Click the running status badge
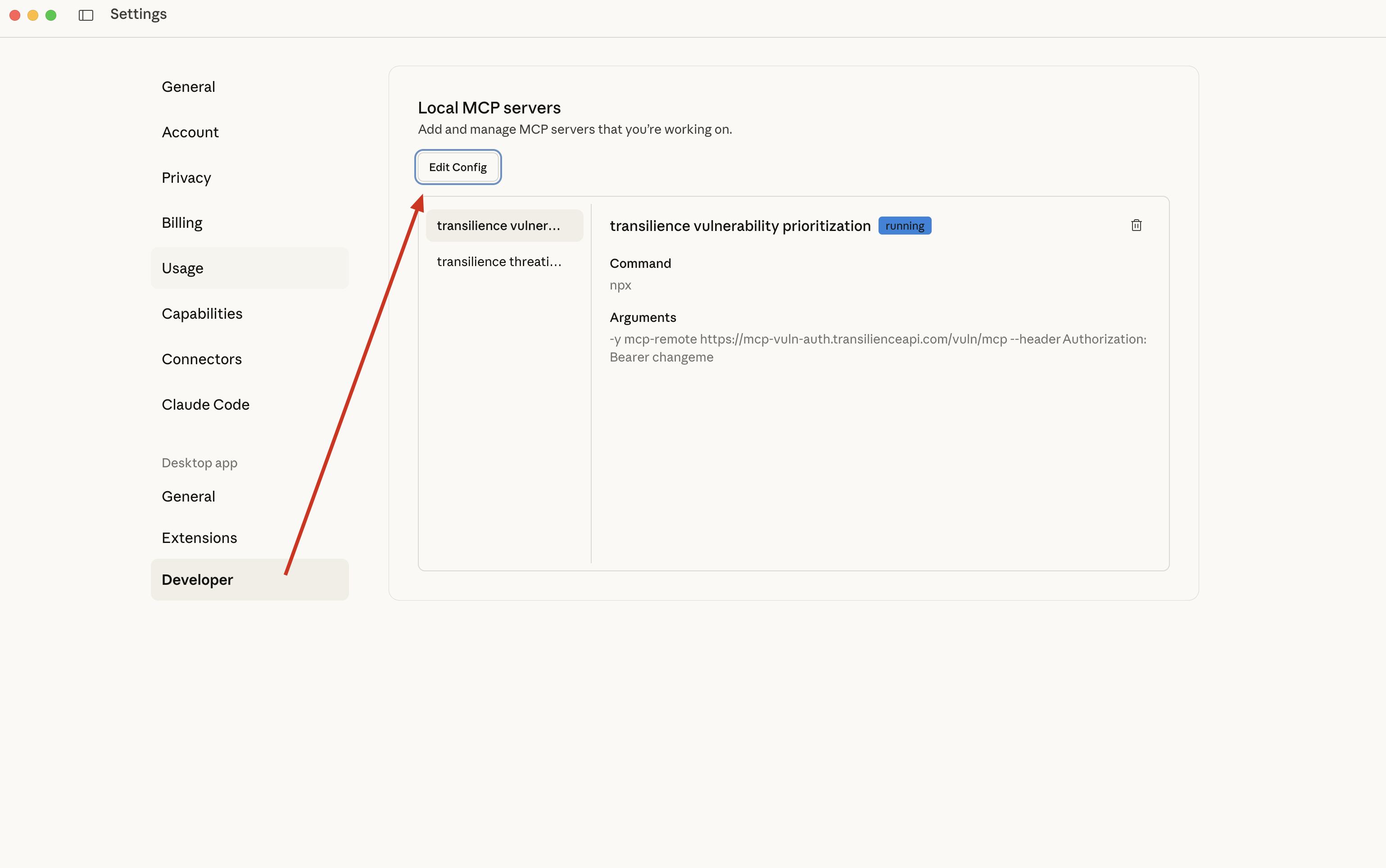 coord(904,226)
